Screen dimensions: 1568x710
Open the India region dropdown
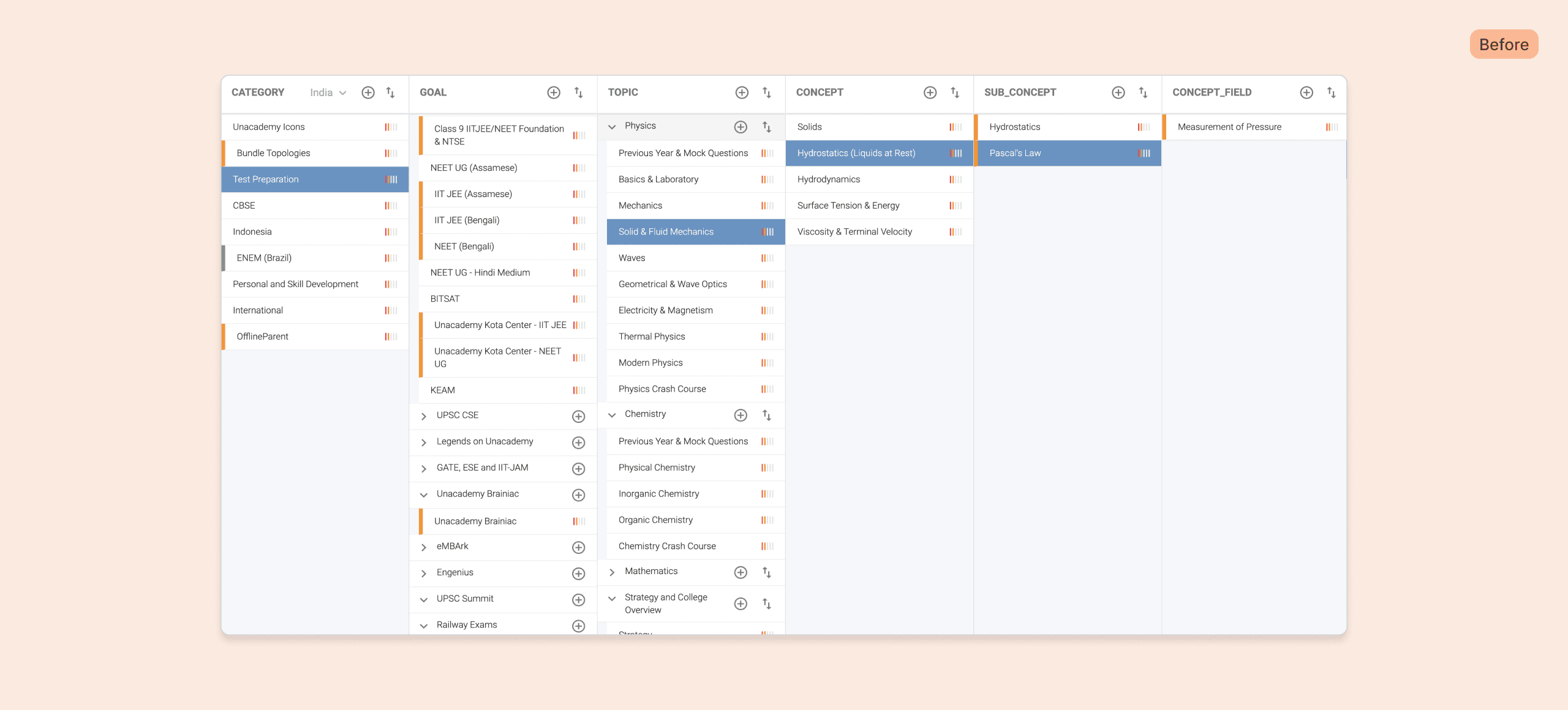click(328, 92)
